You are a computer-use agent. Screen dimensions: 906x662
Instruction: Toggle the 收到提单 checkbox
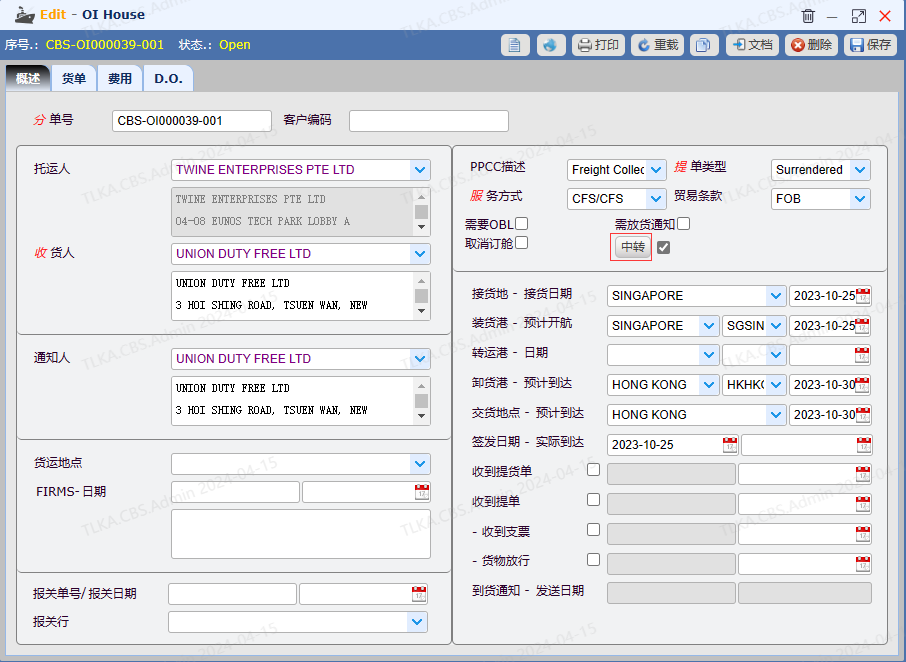click(593, 500)
